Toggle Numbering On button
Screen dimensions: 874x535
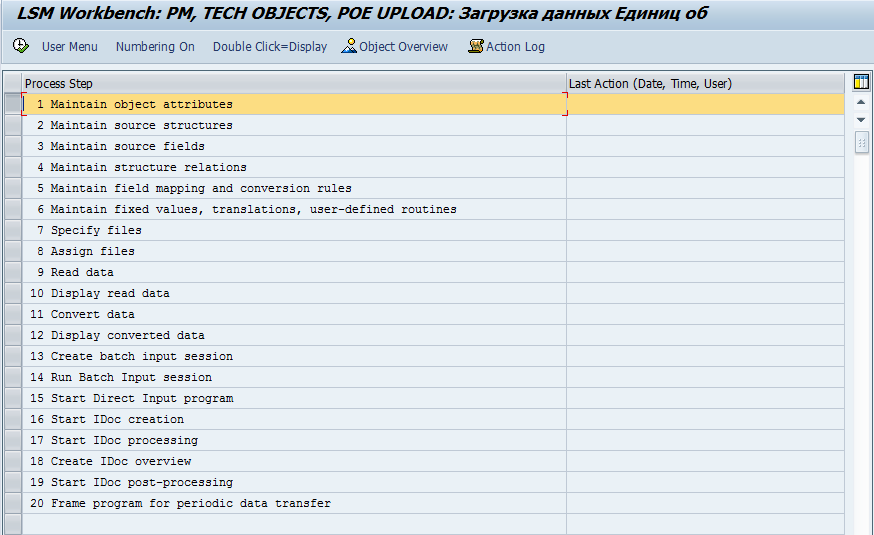pyautogui.click(x=155, y=47)
